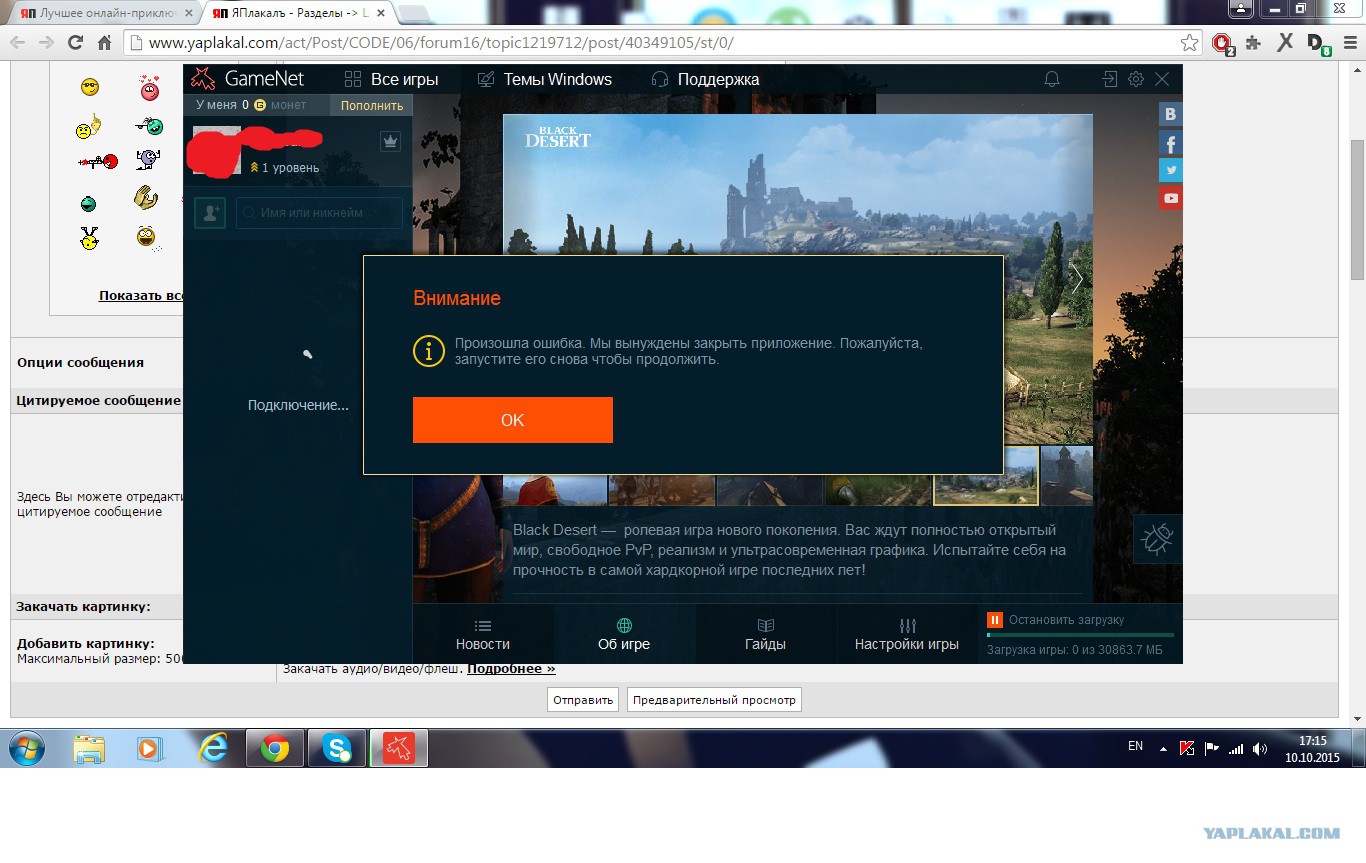
Task: Click the EN language indicator
Action: click(1135, 746)
